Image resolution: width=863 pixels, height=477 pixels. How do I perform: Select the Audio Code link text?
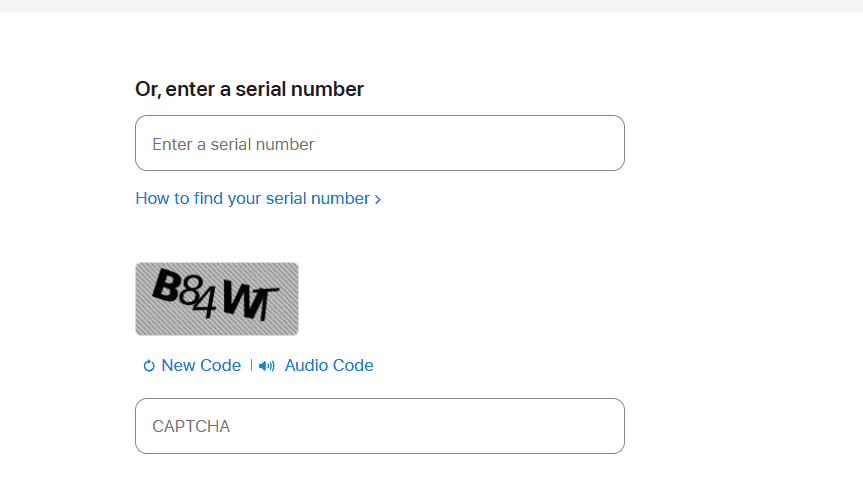tap(328, 366)
